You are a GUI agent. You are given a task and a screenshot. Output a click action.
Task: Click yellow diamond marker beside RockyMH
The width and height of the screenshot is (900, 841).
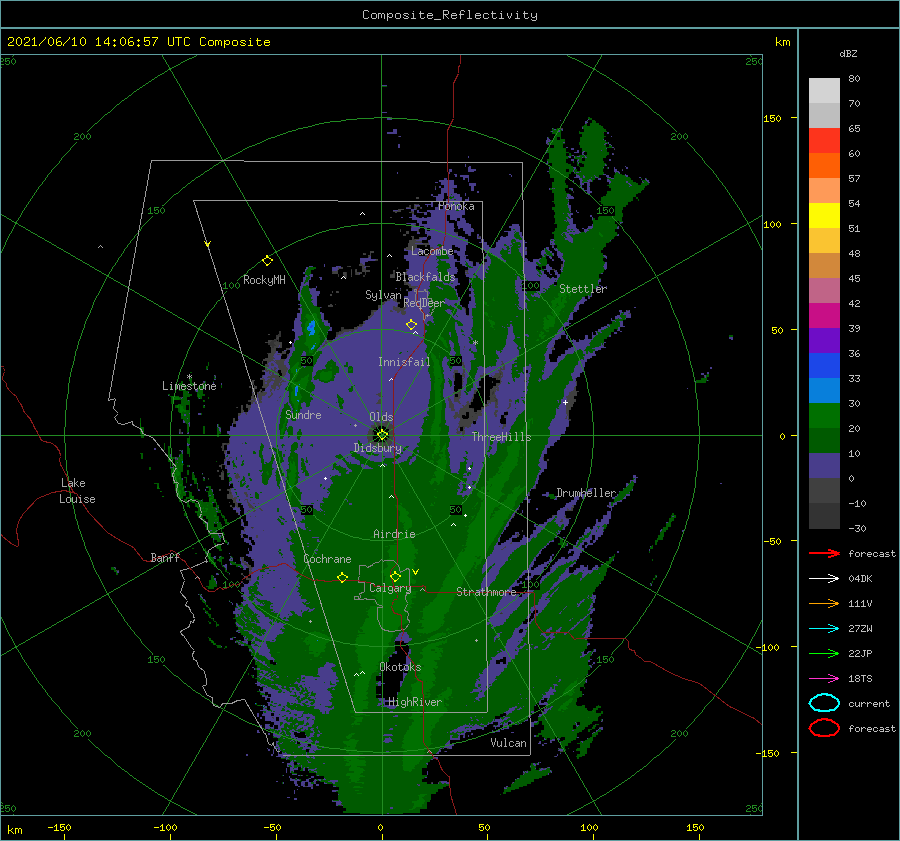(267, 261)
